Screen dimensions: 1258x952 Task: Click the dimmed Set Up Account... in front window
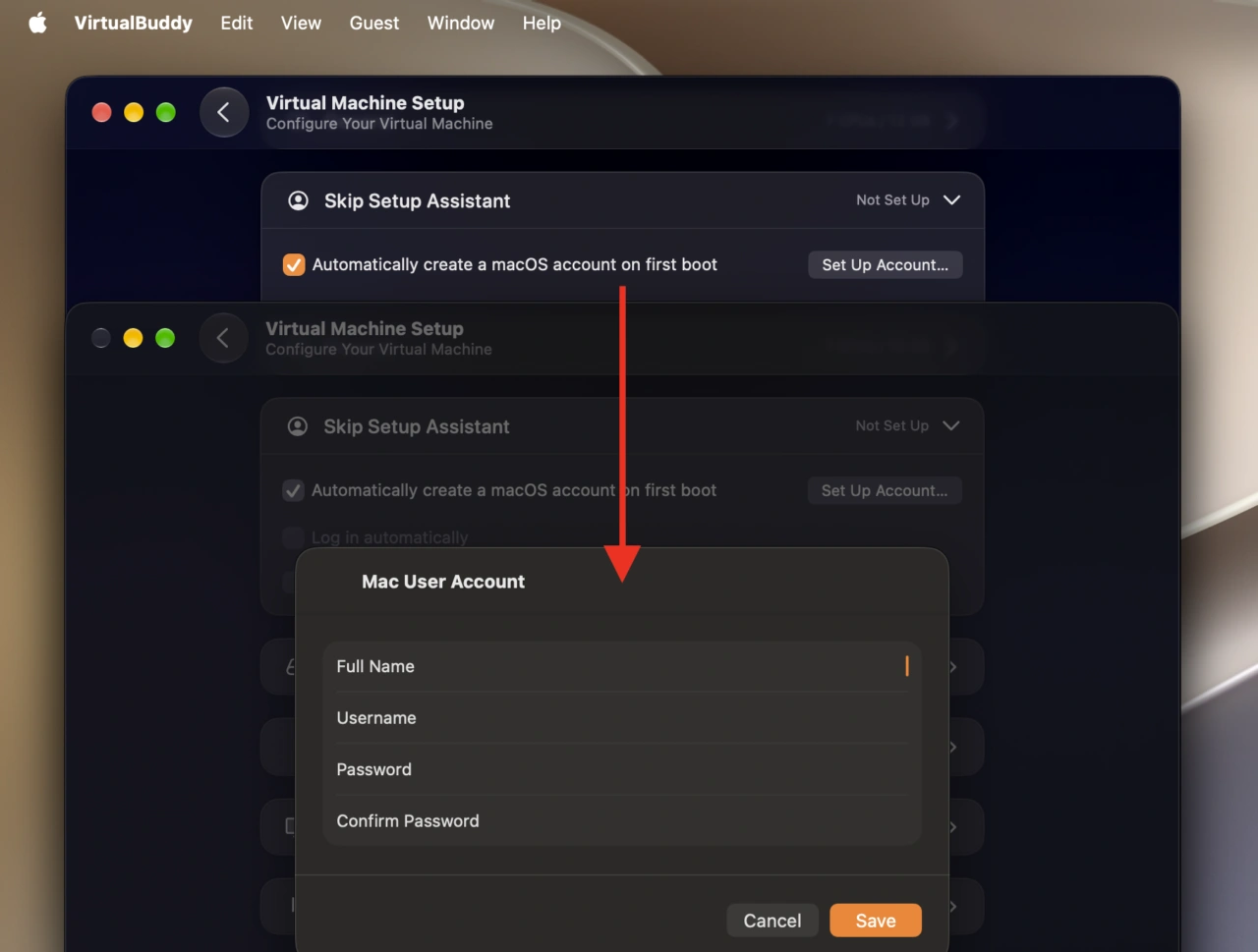[x=885, y=490]
